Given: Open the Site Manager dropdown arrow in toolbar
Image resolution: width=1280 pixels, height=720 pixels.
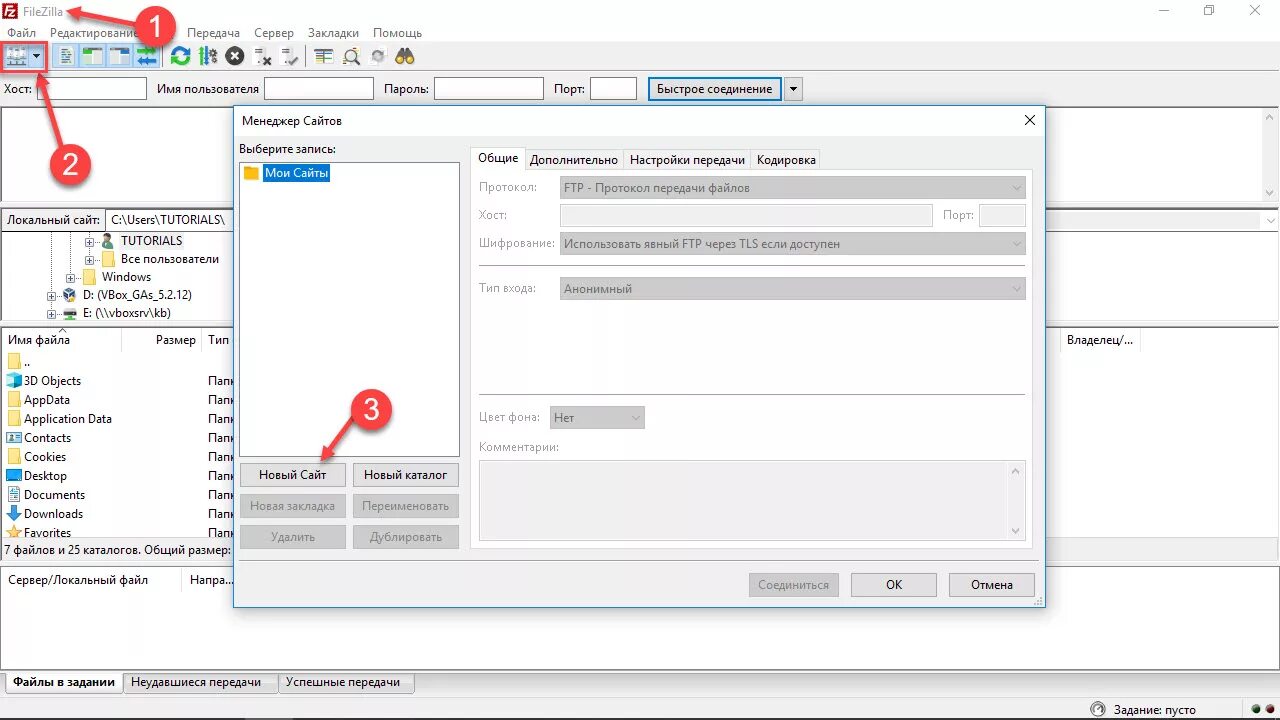Looking at the screenshot, I should click(38, 57).
